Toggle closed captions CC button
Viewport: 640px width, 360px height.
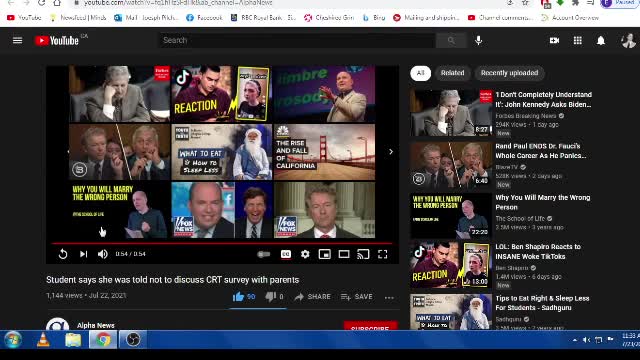[286, 254]
